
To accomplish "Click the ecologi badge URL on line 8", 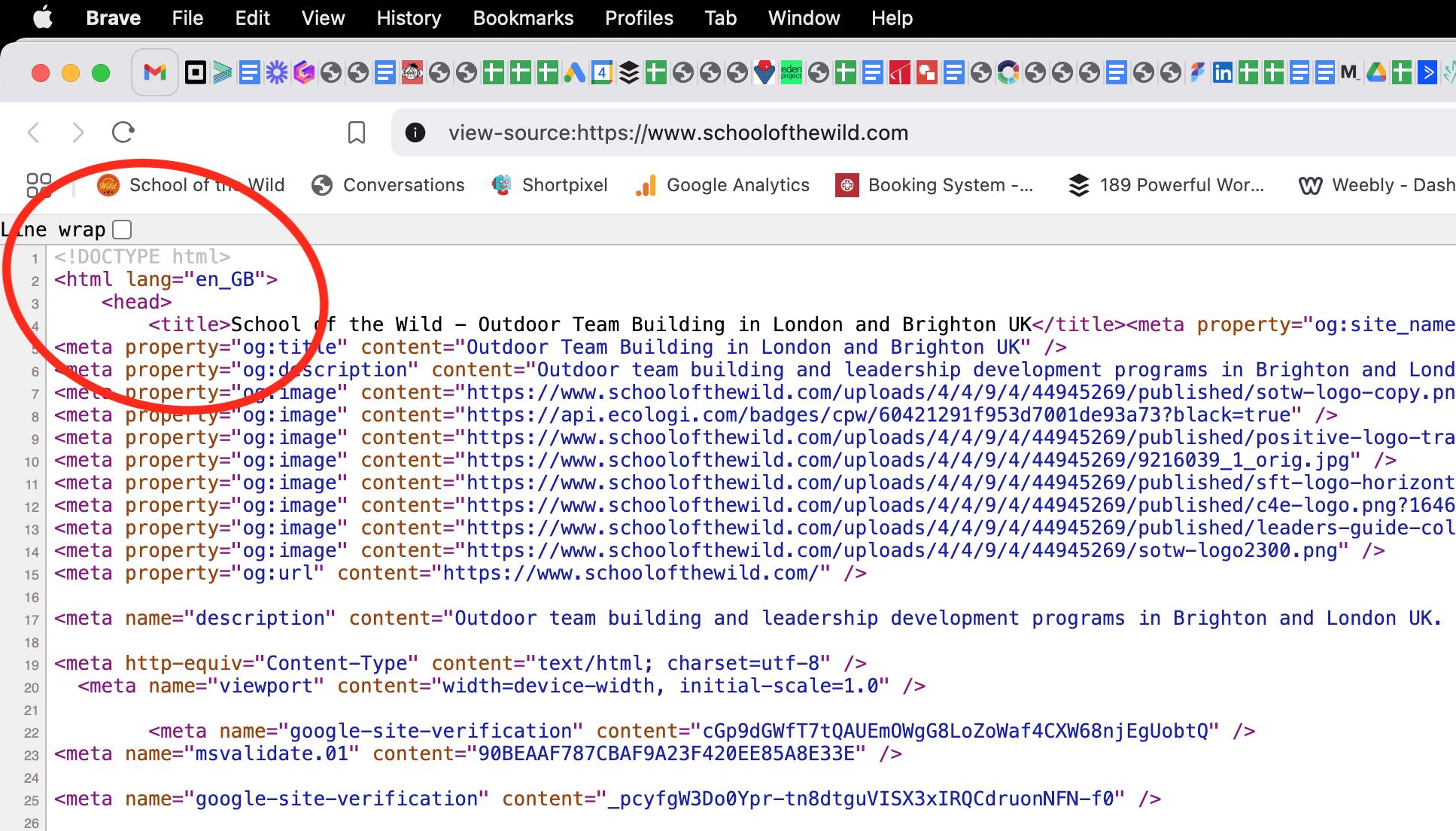I will coord(878,415).
